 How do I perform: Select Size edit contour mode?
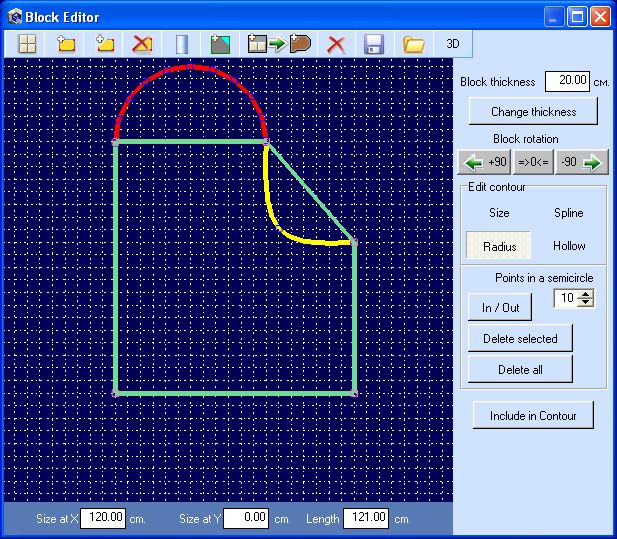pos(499,213)
